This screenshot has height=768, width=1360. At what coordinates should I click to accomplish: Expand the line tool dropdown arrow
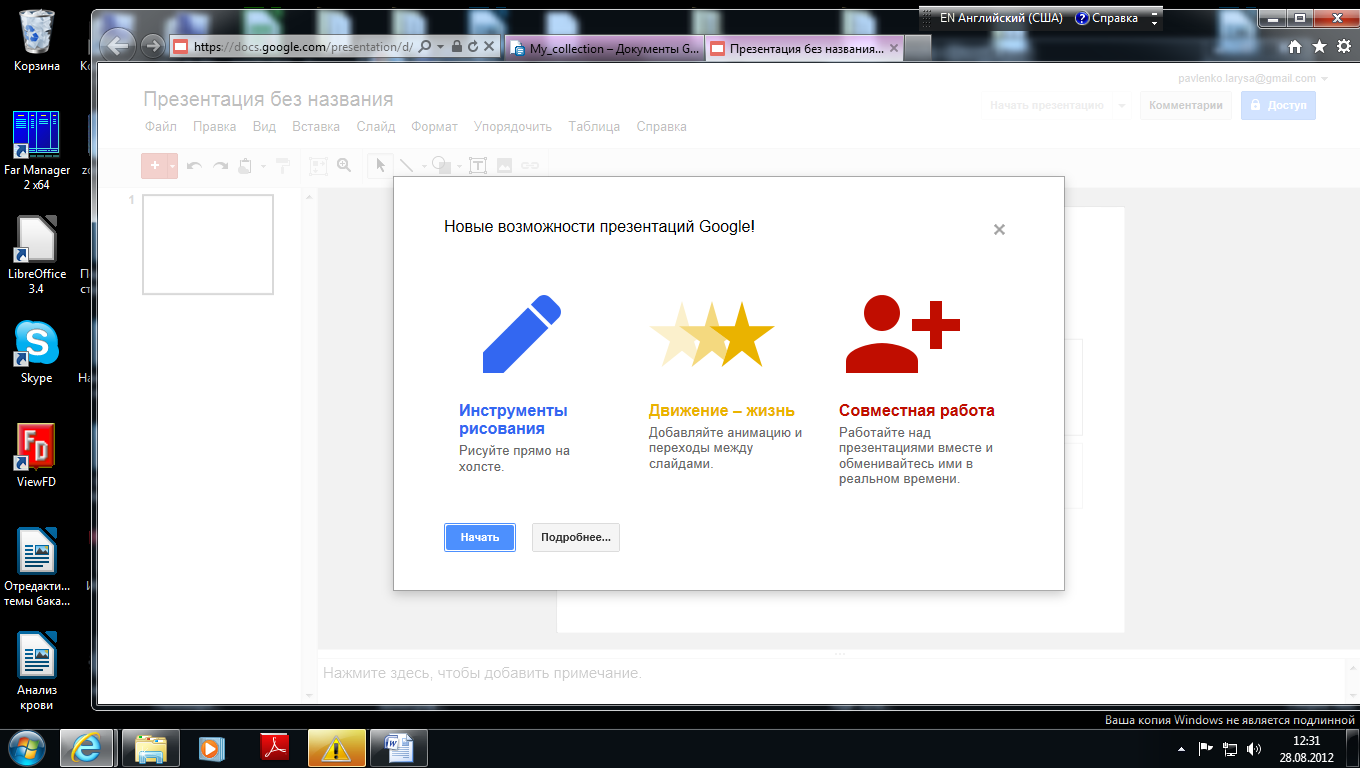pyautogui.click(x=424, y=166)
